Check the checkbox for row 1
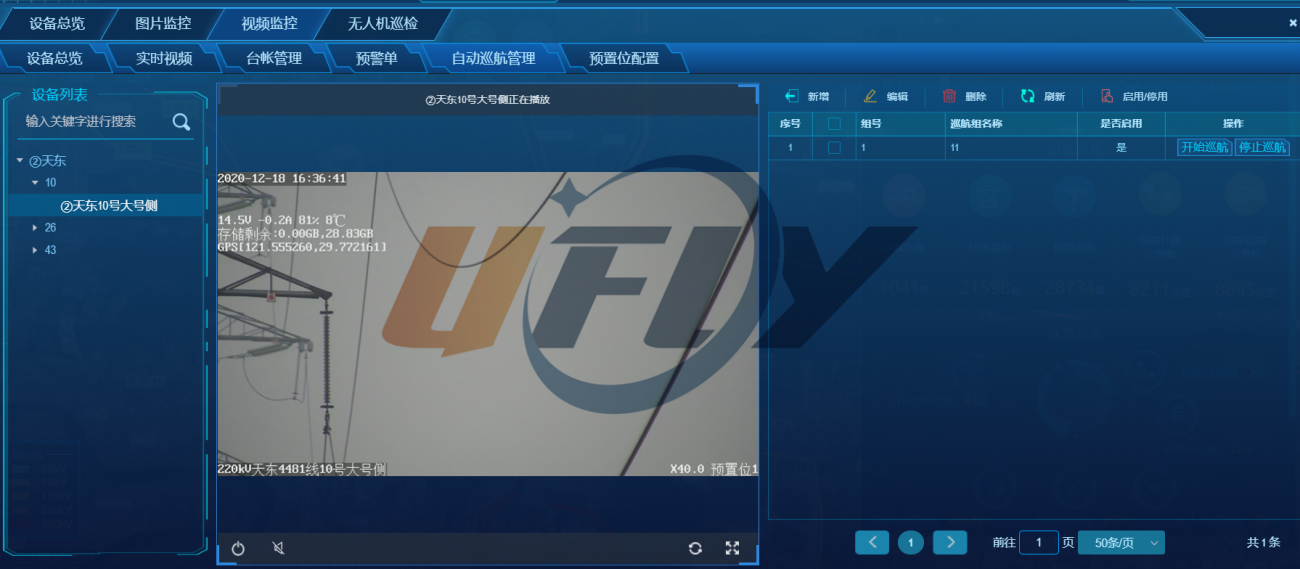Image resolution: width=1300 pixels, height=569 pixels. pos(834,147)
